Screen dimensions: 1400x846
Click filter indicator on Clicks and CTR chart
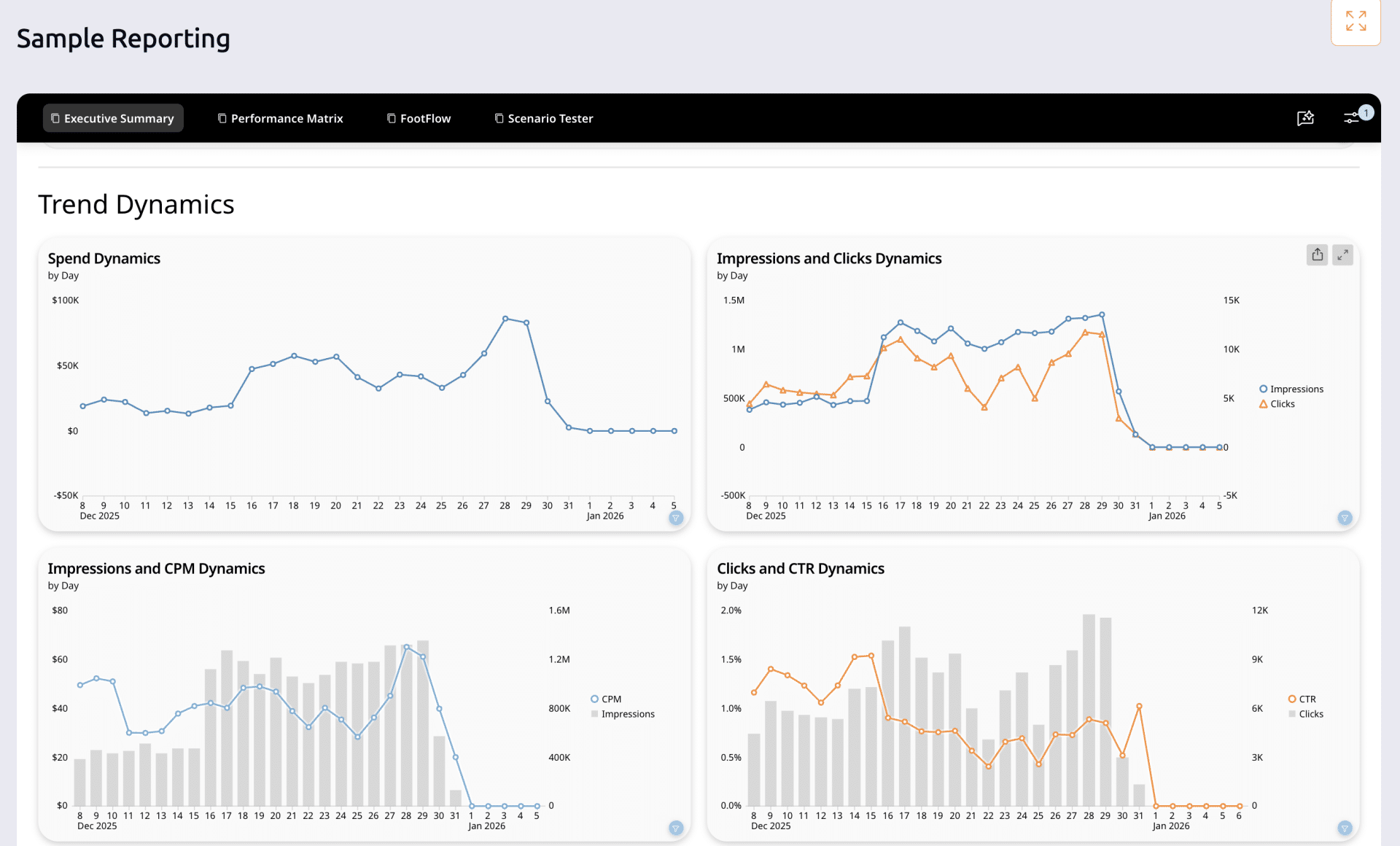tap(1345, 828)
